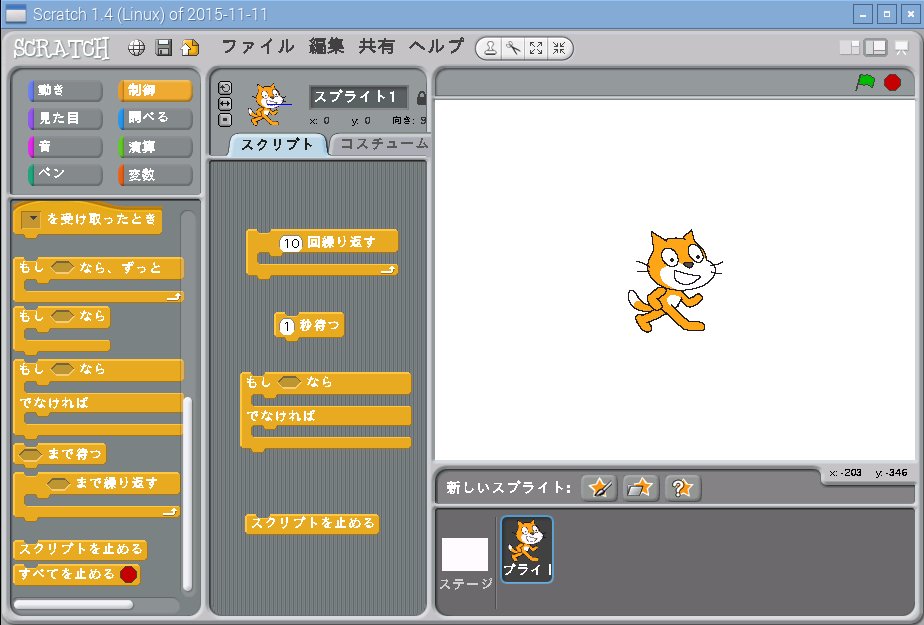
Task: Click the globe language icon
Action: tap(136, 48)
